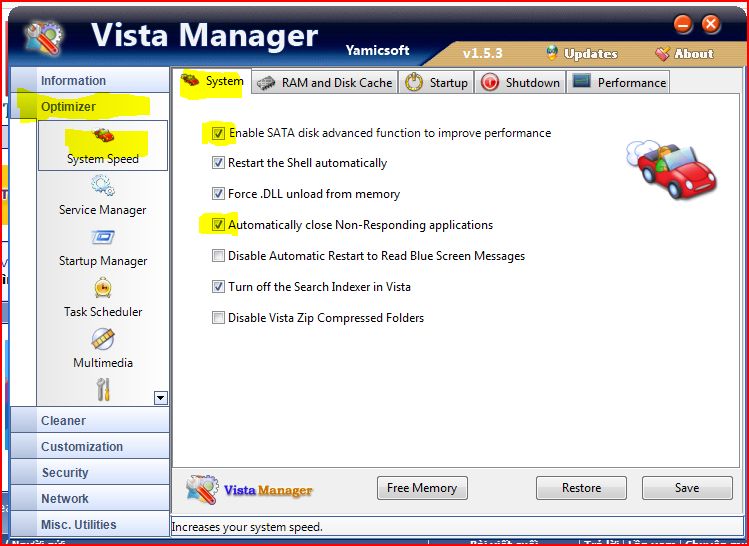Image resolution: width=749 pixels, height=546 pixels.
Task: Click the Free Memory button
Action: pos(421,488)
